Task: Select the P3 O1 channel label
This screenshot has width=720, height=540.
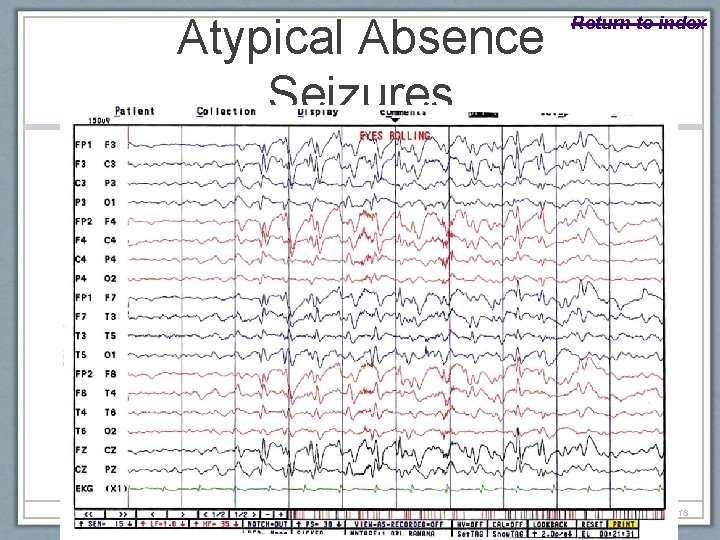Action: 96,202
